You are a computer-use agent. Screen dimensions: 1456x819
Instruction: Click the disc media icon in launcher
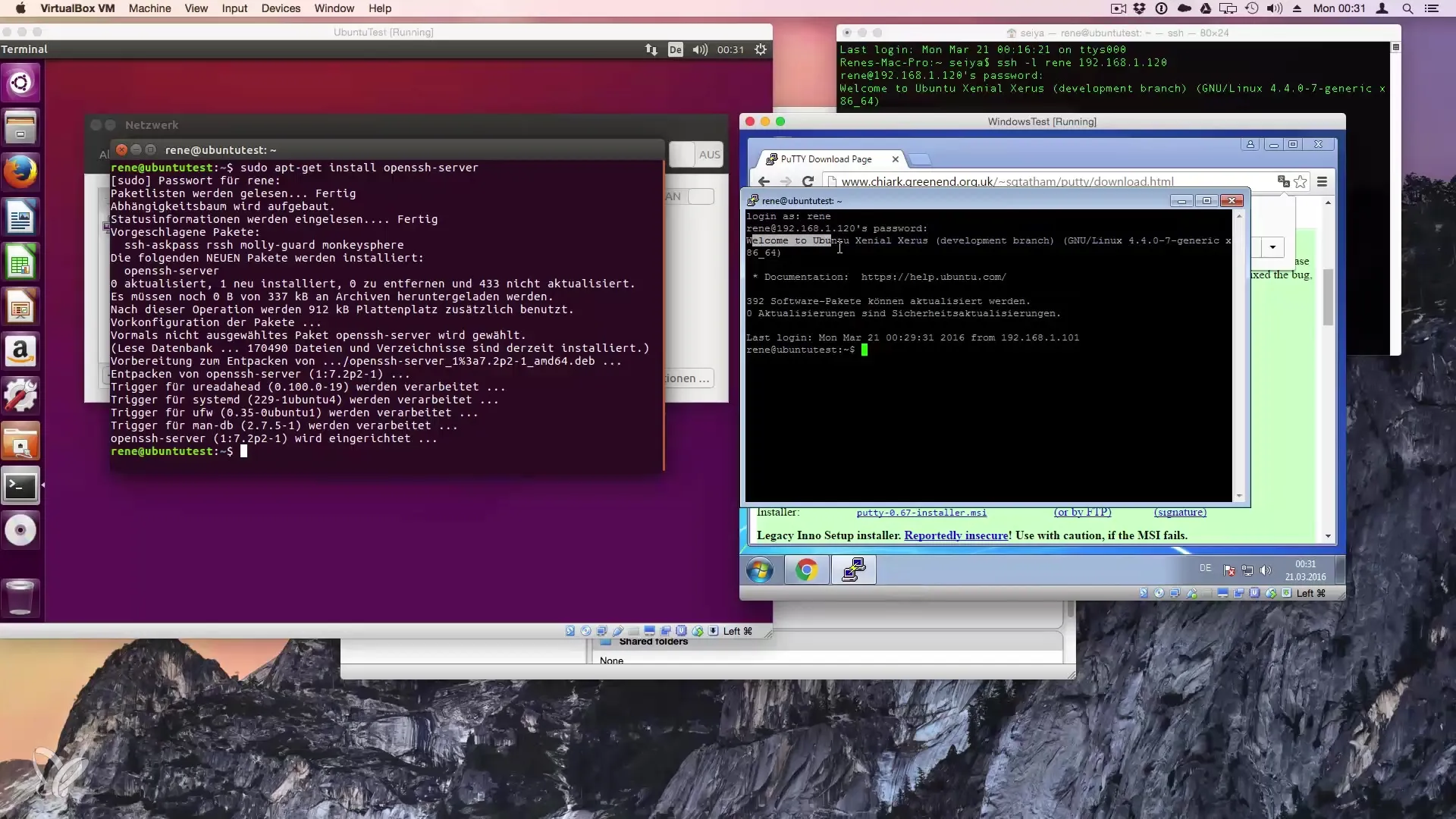coord(20,530)
